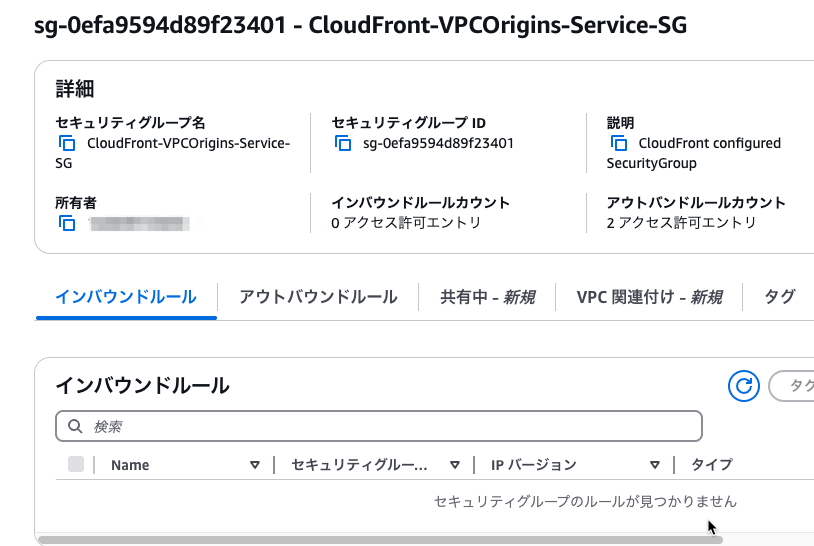
Task: Click the タイプ column header
Action: point(712,465)
